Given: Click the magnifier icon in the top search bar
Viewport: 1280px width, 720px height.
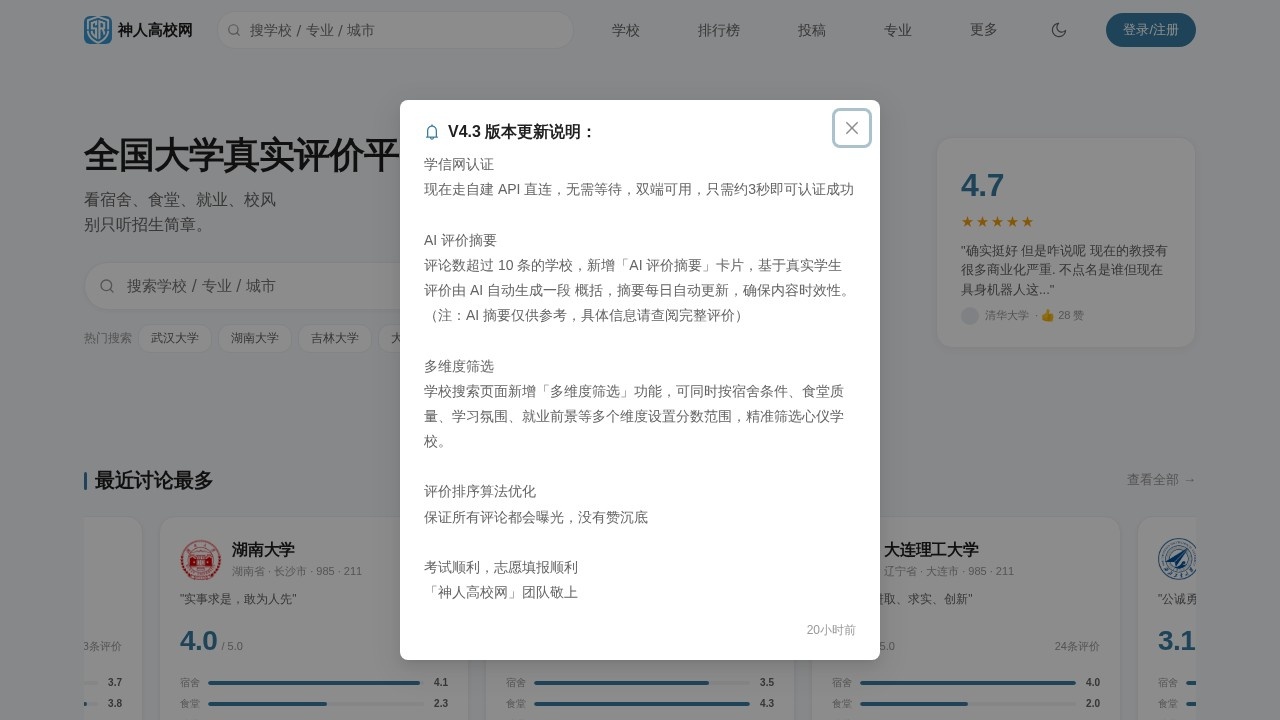Looking at the screenshot, I should click(234, 30).
